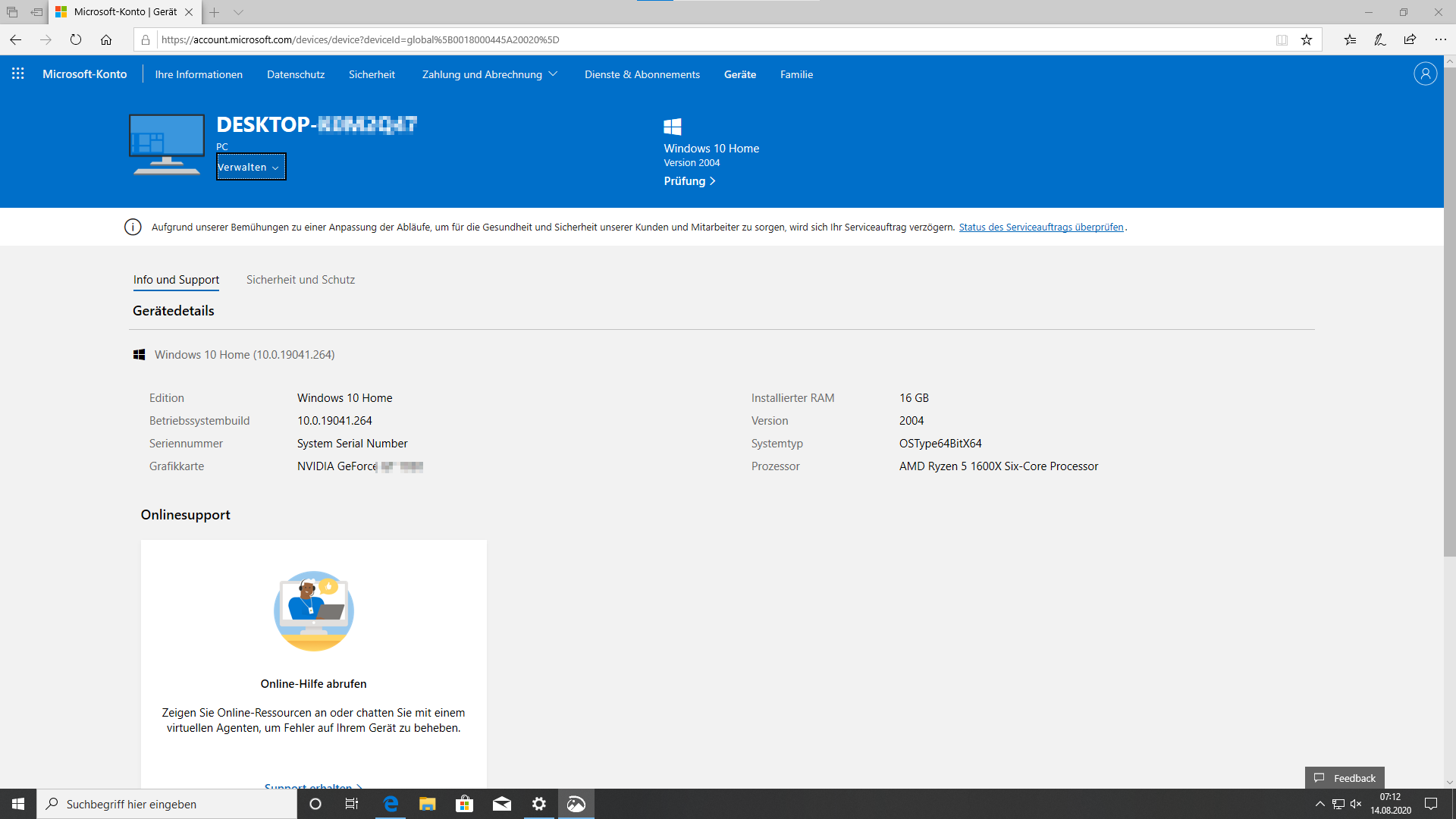The image size is (1456, 819).
Task: Click the taskbar clock and date
Action: [x=1391, y=804]
